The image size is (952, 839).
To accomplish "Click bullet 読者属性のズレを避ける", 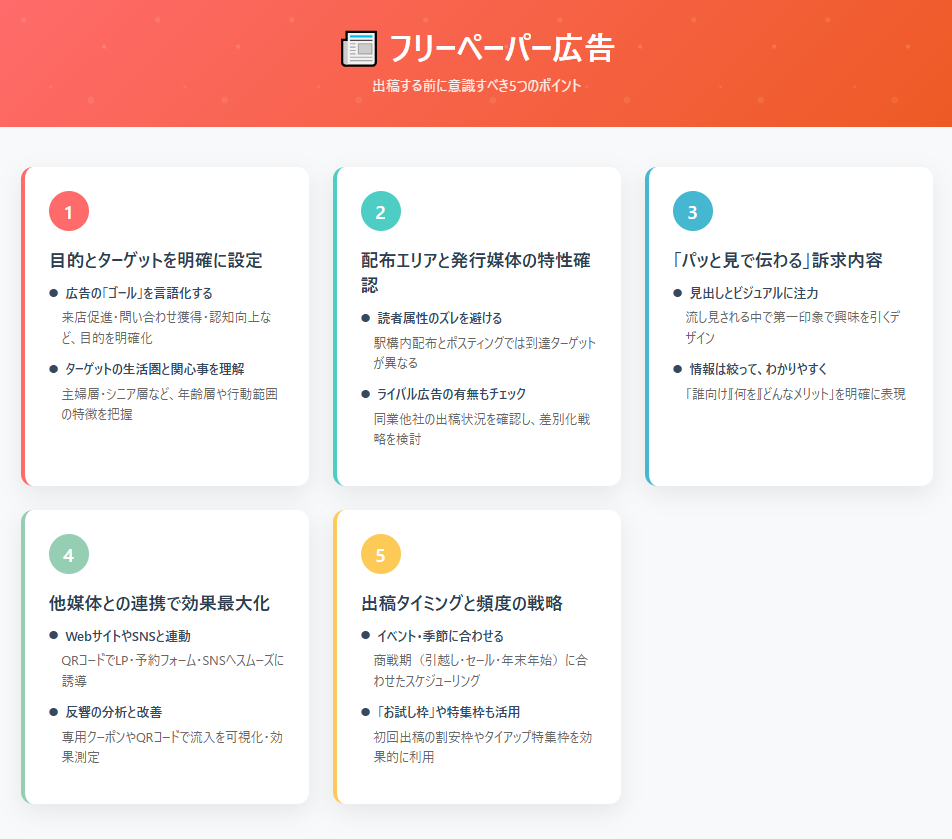I will [x=440, y=318].
